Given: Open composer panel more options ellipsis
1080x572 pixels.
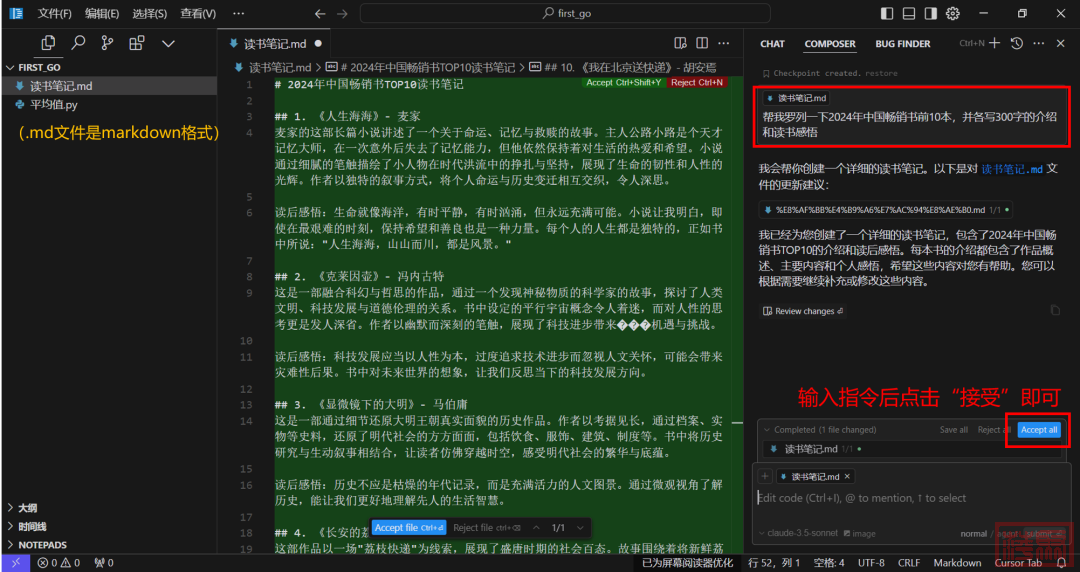Looking at the screenshot, I should tap(1039, 43).
